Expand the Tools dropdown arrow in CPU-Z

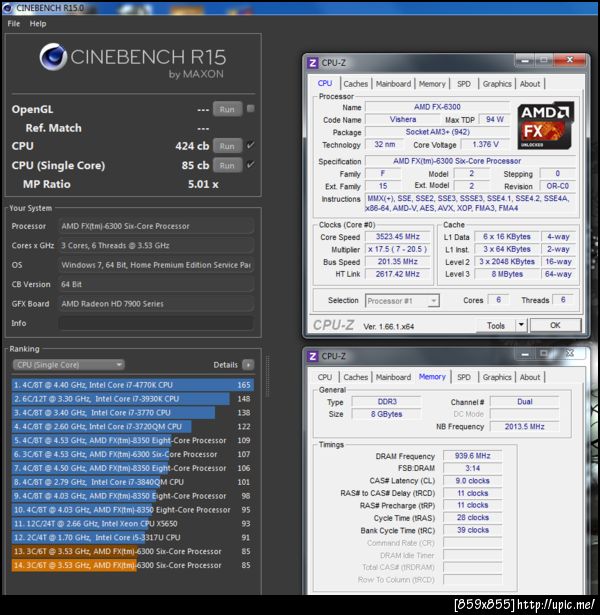521,325
